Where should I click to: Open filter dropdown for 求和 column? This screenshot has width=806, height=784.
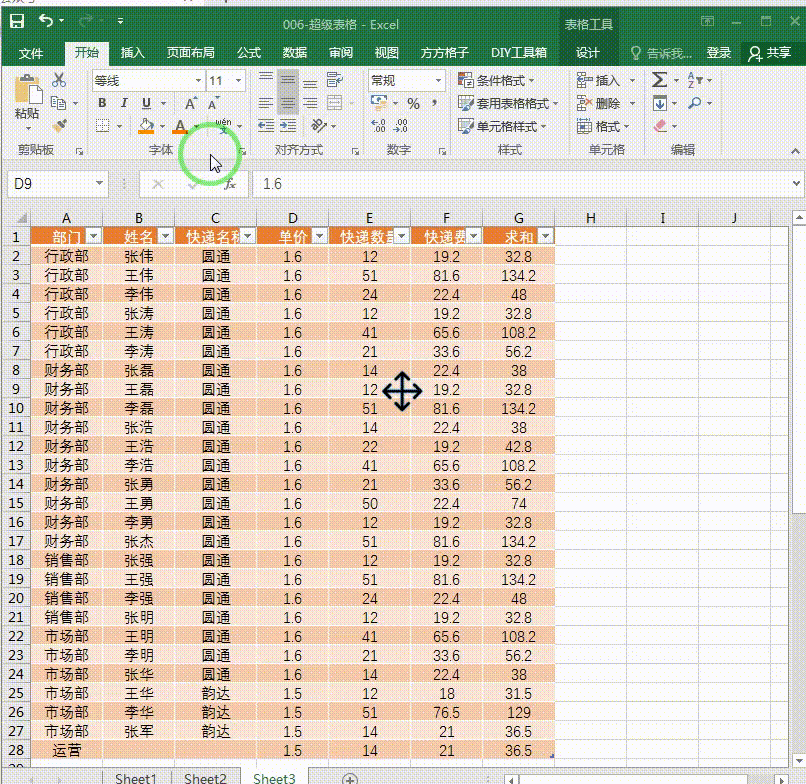(x=546, y=236)
